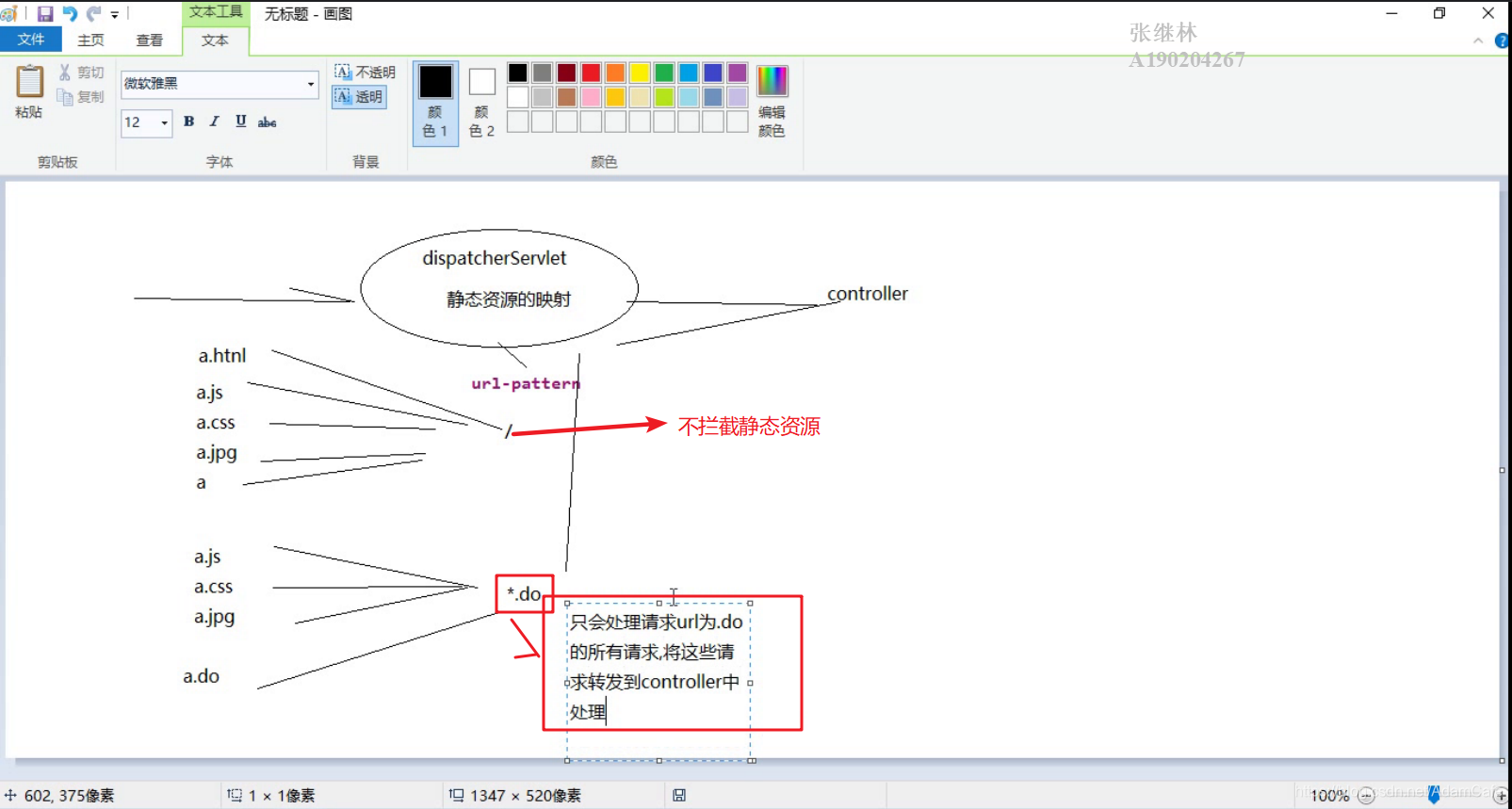Click the *.do label on canvas

pos(524,594)
